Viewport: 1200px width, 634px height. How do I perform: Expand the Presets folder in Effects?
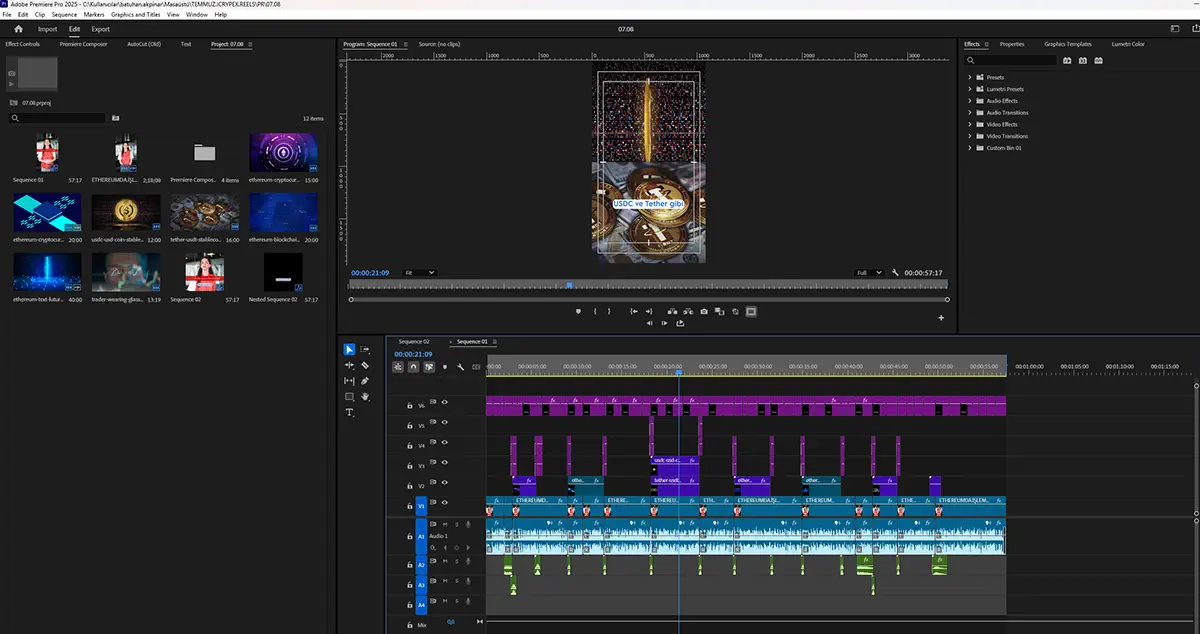(x=970, y=77)
